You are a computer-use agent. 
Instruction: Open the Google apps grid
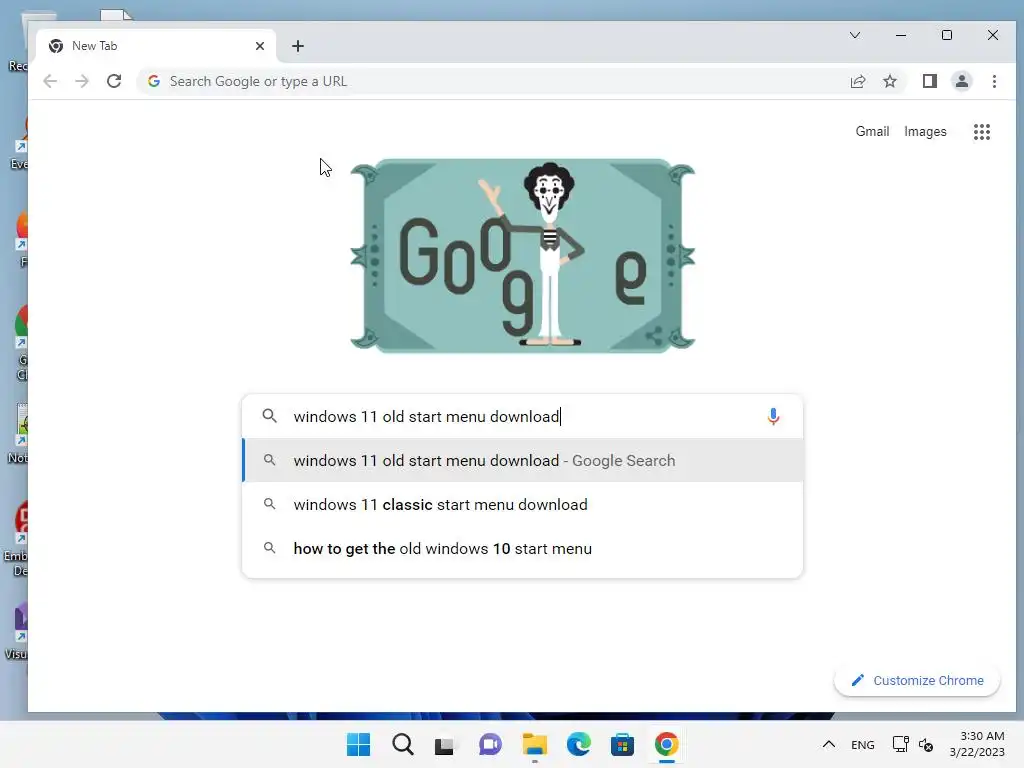982,132
